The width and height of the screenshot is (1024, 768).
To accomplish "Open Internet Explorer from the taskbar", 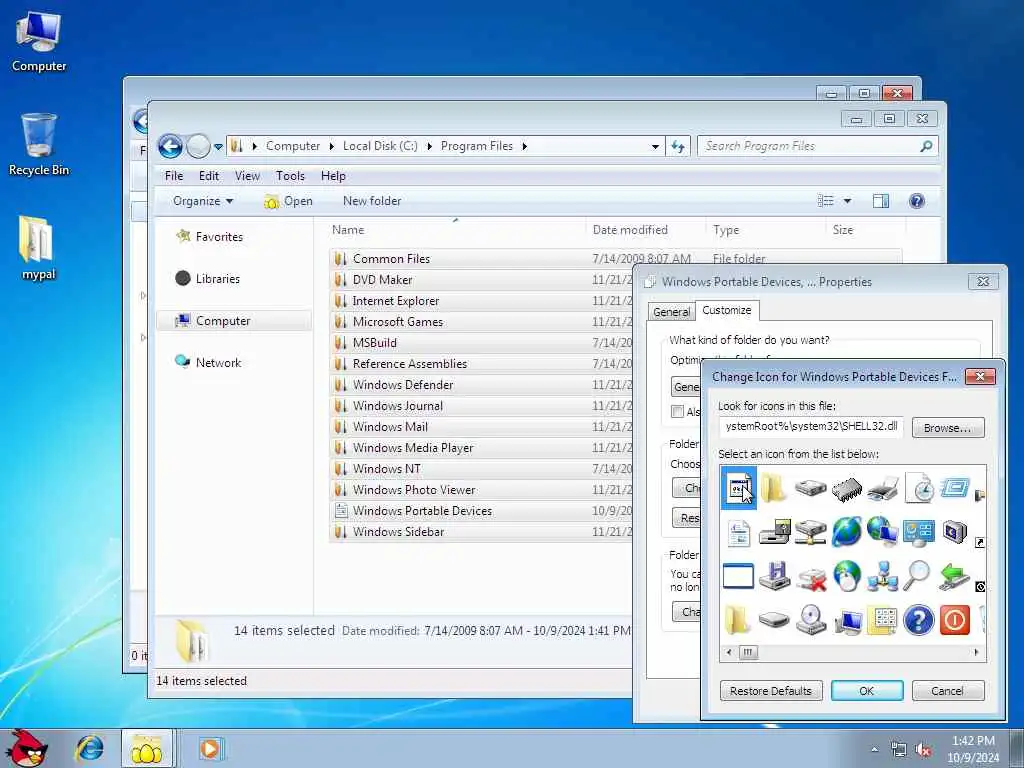I will click(89, 748).
